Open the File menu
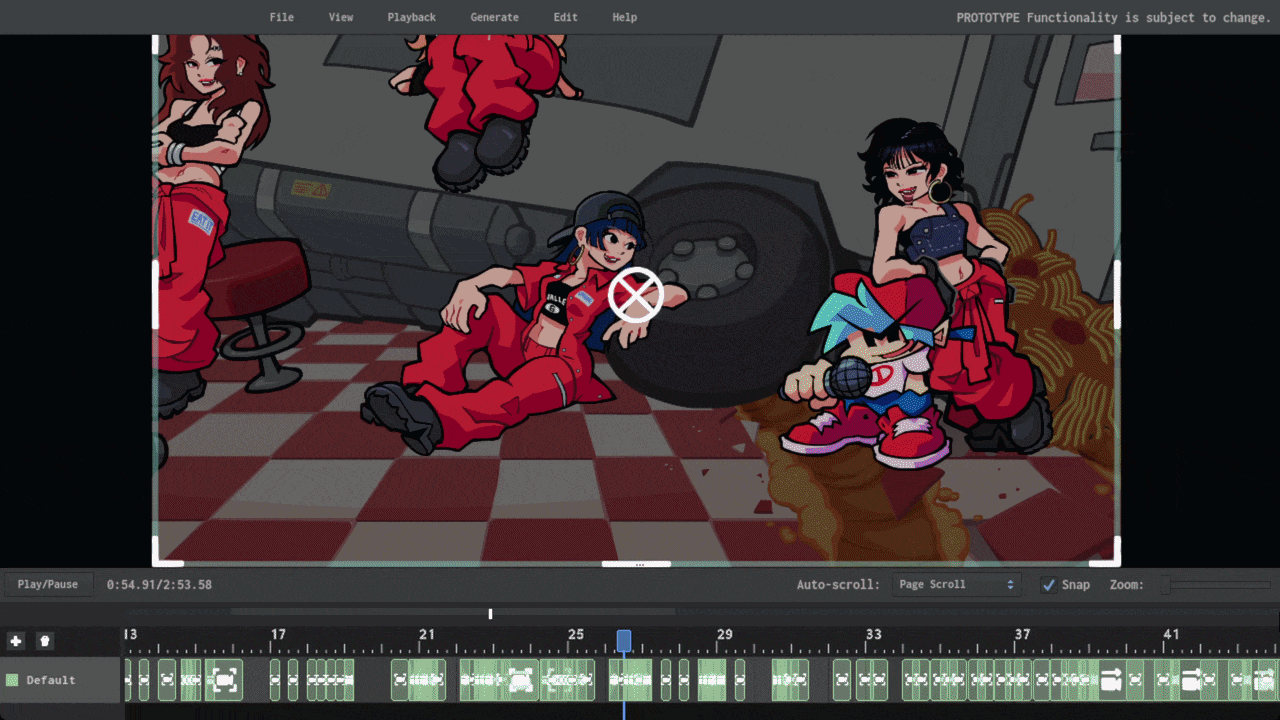 click(282, 17)
